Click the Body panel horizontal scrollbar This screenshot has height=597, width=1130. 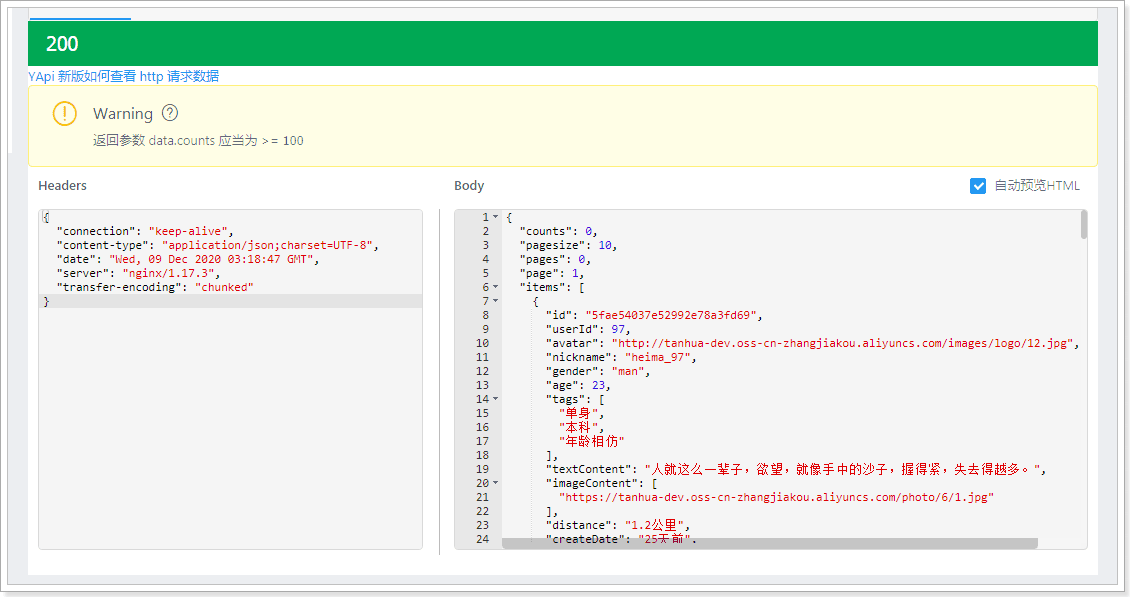769,543
